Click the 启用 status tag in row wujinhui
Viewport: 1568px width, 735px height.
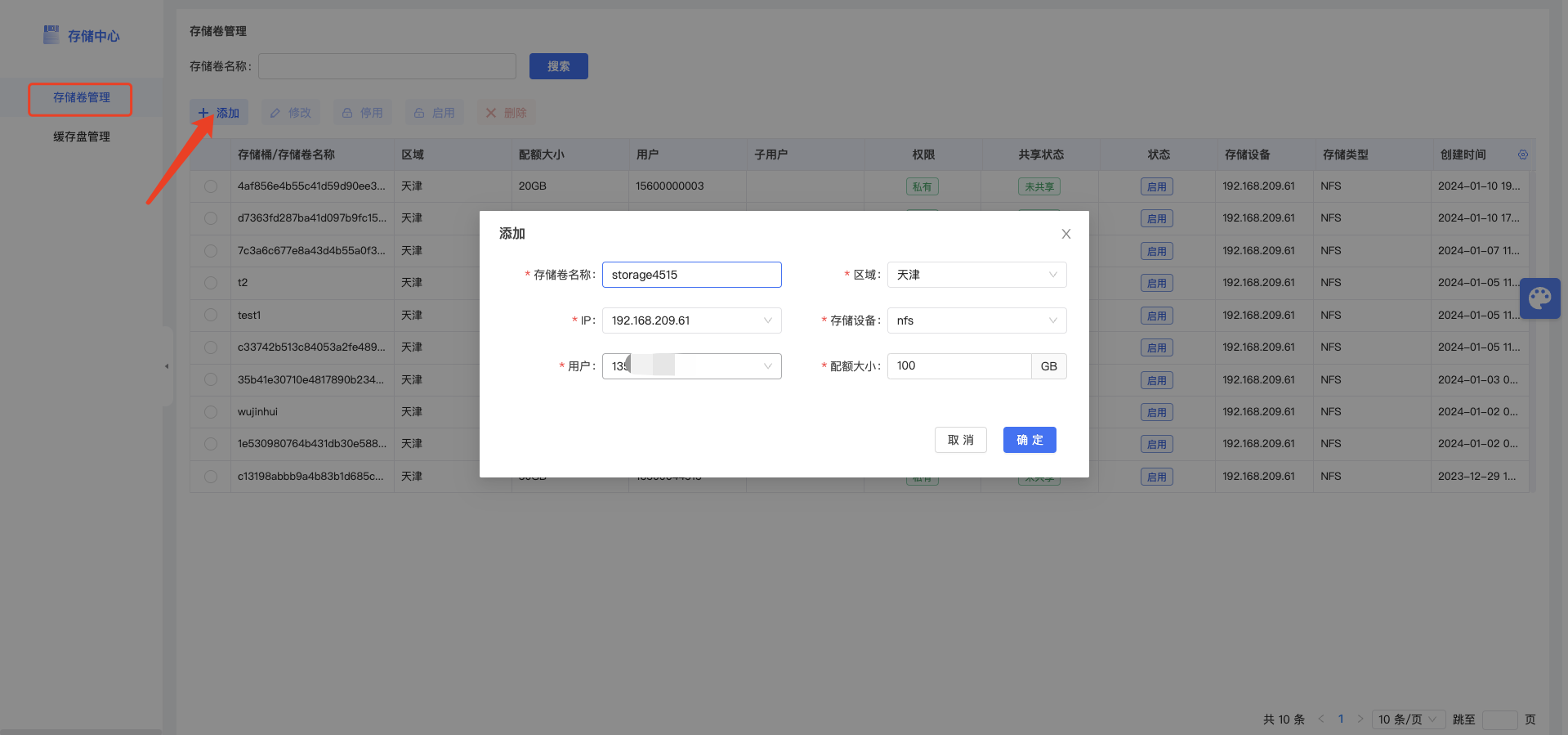click(1156, 412)
